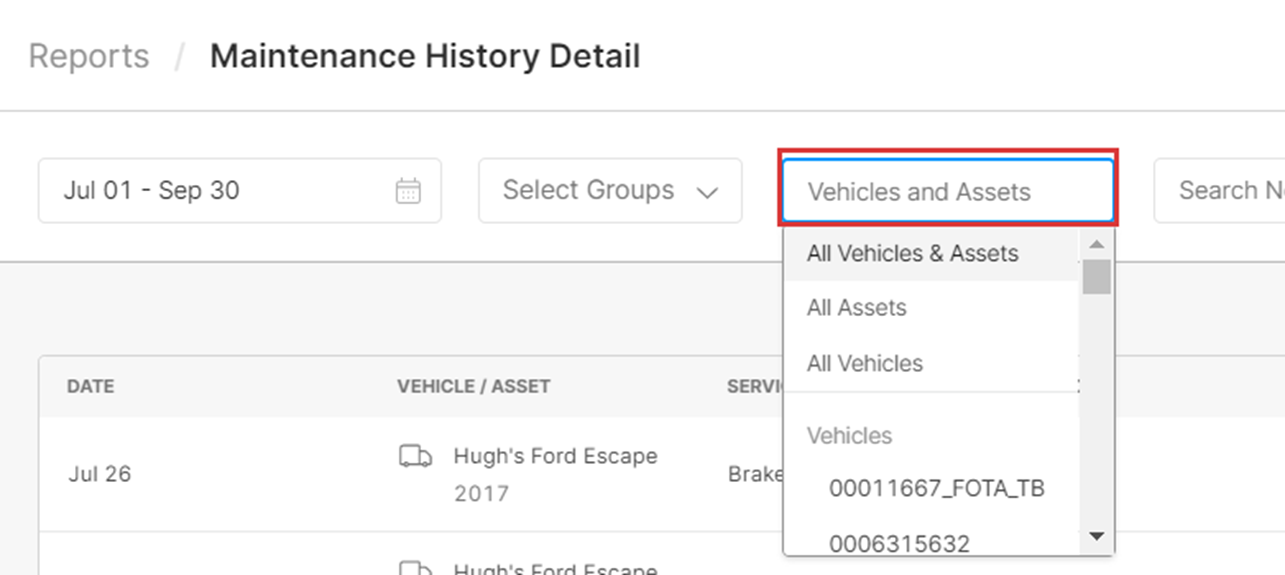Open the calendar icon in date field

coord(408,191)
